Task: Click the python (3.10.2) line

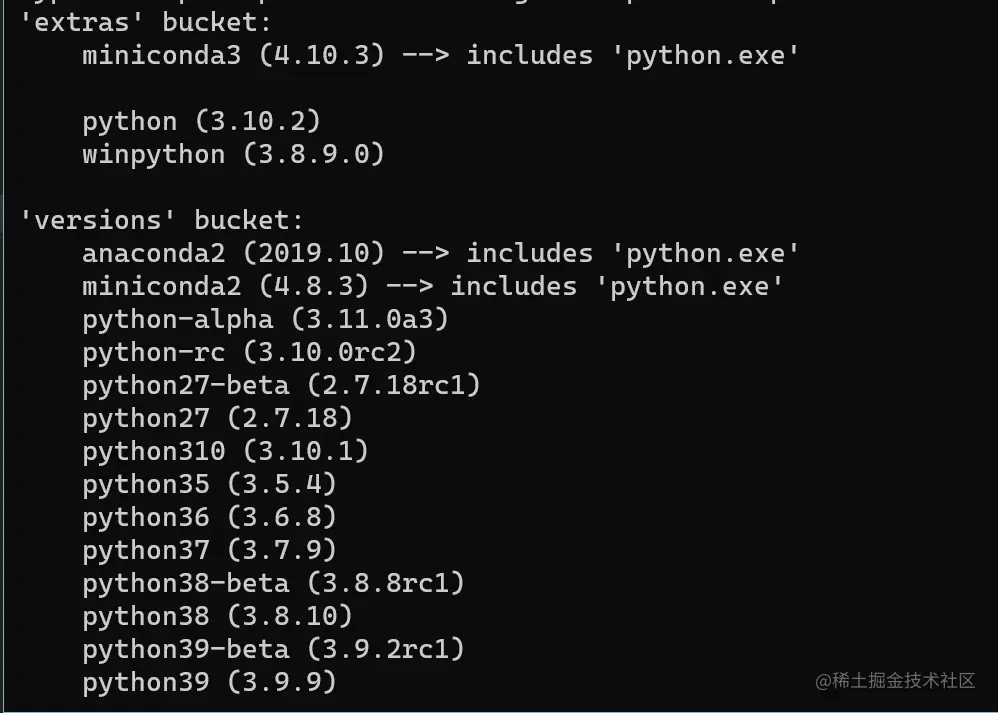Action: (201, 121)
